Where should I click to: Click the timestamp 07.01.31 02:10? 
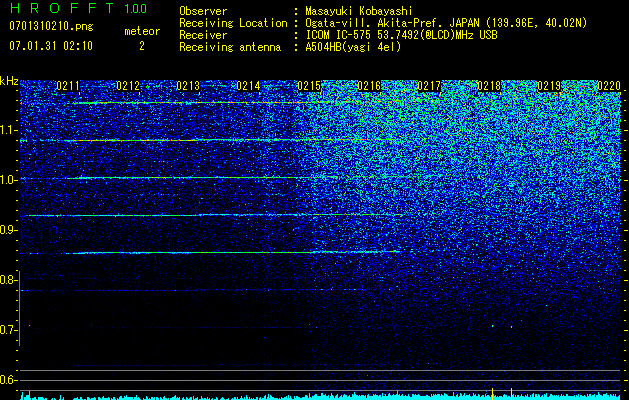[51, 46]
